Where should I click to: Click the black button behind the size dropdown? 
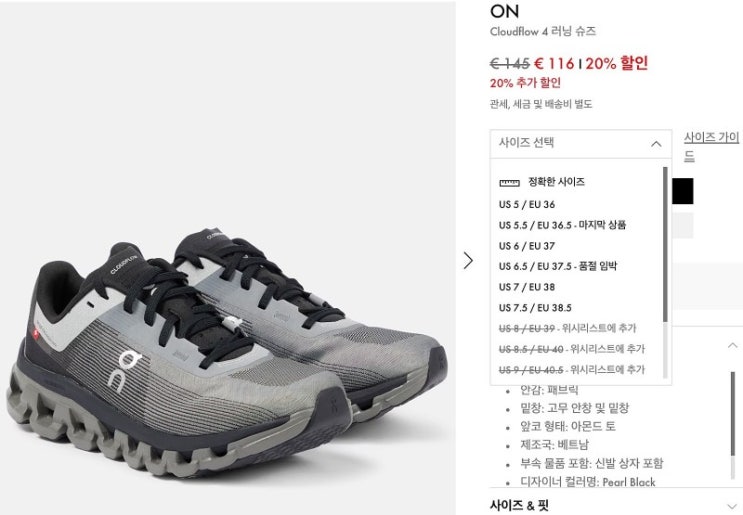pos(683,191)
